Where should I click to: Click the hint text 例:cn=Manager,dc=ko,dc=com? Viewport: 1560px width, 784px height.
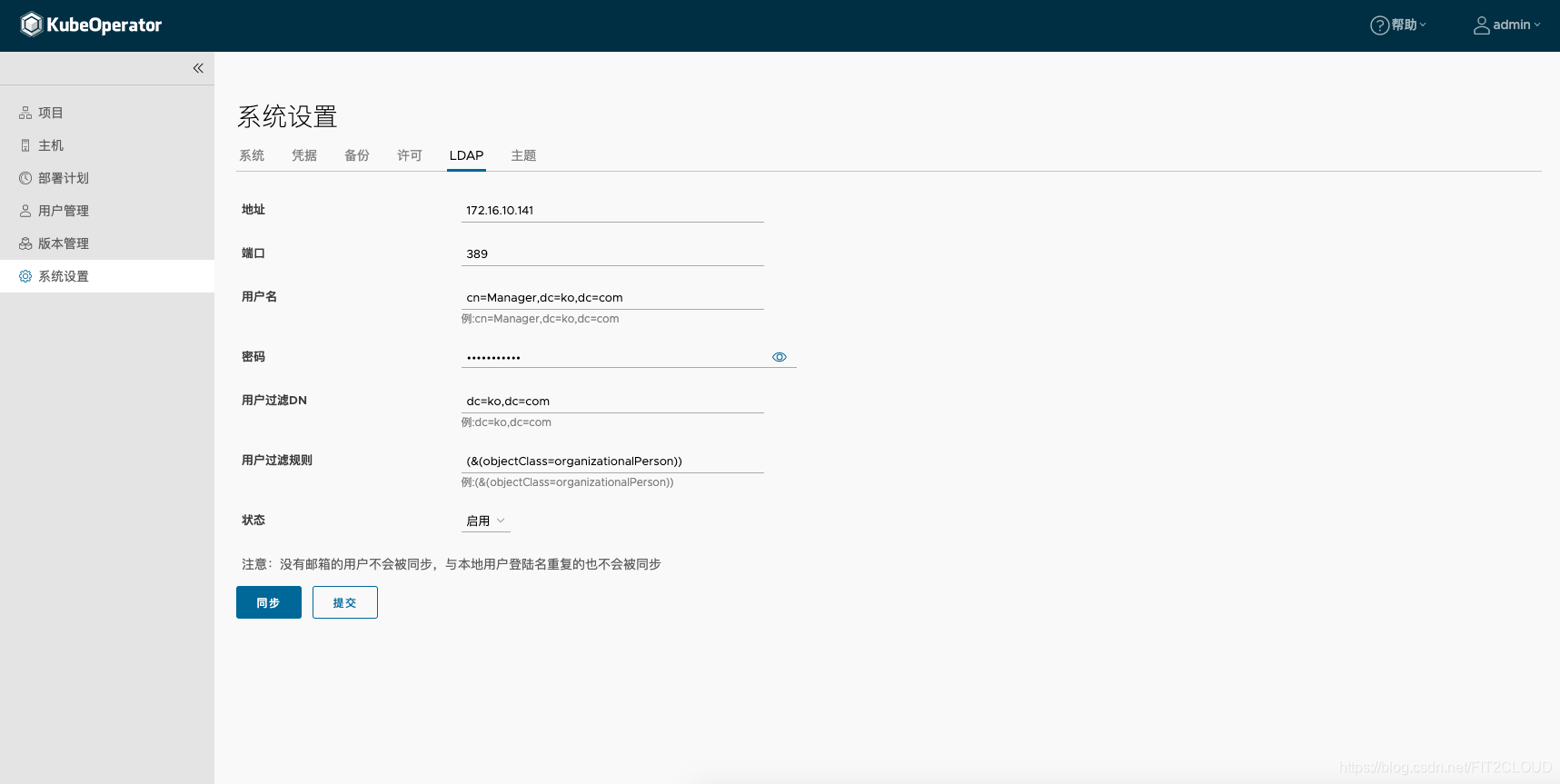(540, 319)
